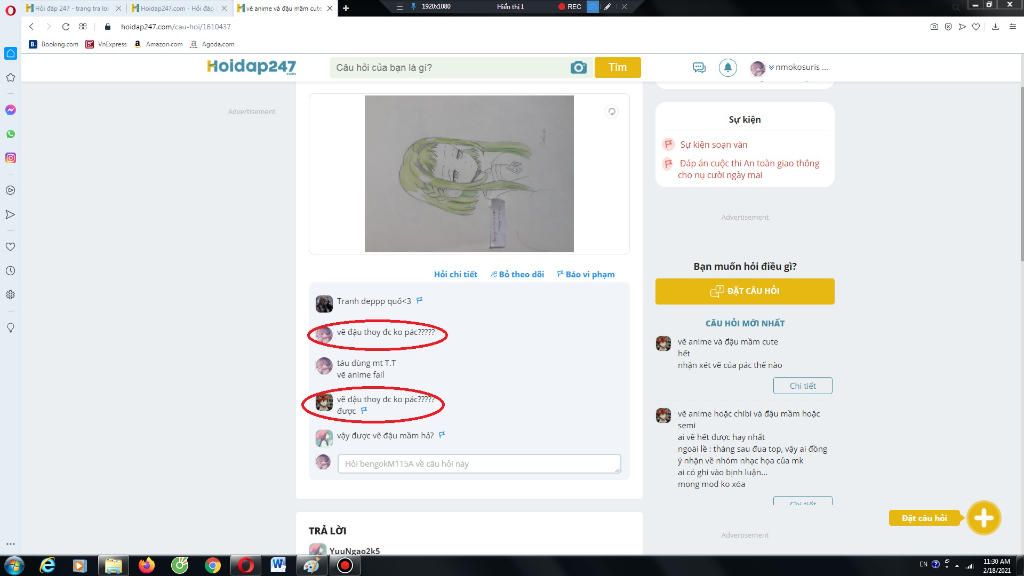The width and height of the screenshot is (1024, 576).
Task: Click the 'Bỏ theo dõi' link
Action: [x=517, y=274]
